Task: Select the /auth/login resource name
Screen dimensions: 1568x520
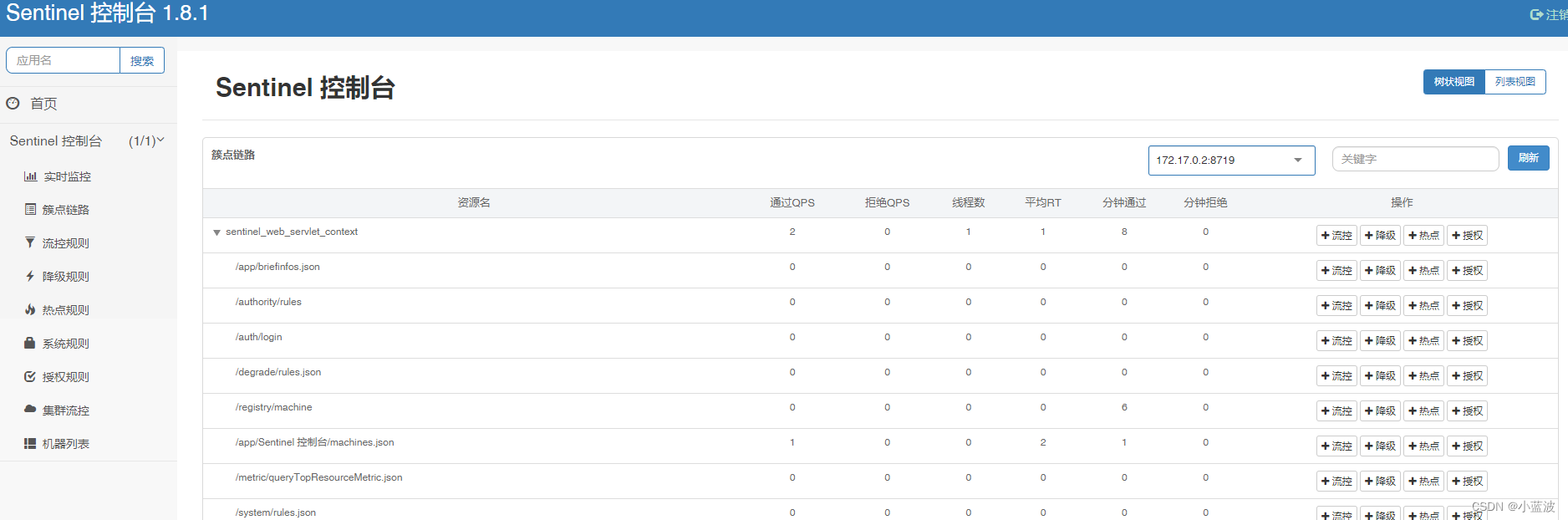Action: (258, 338)
